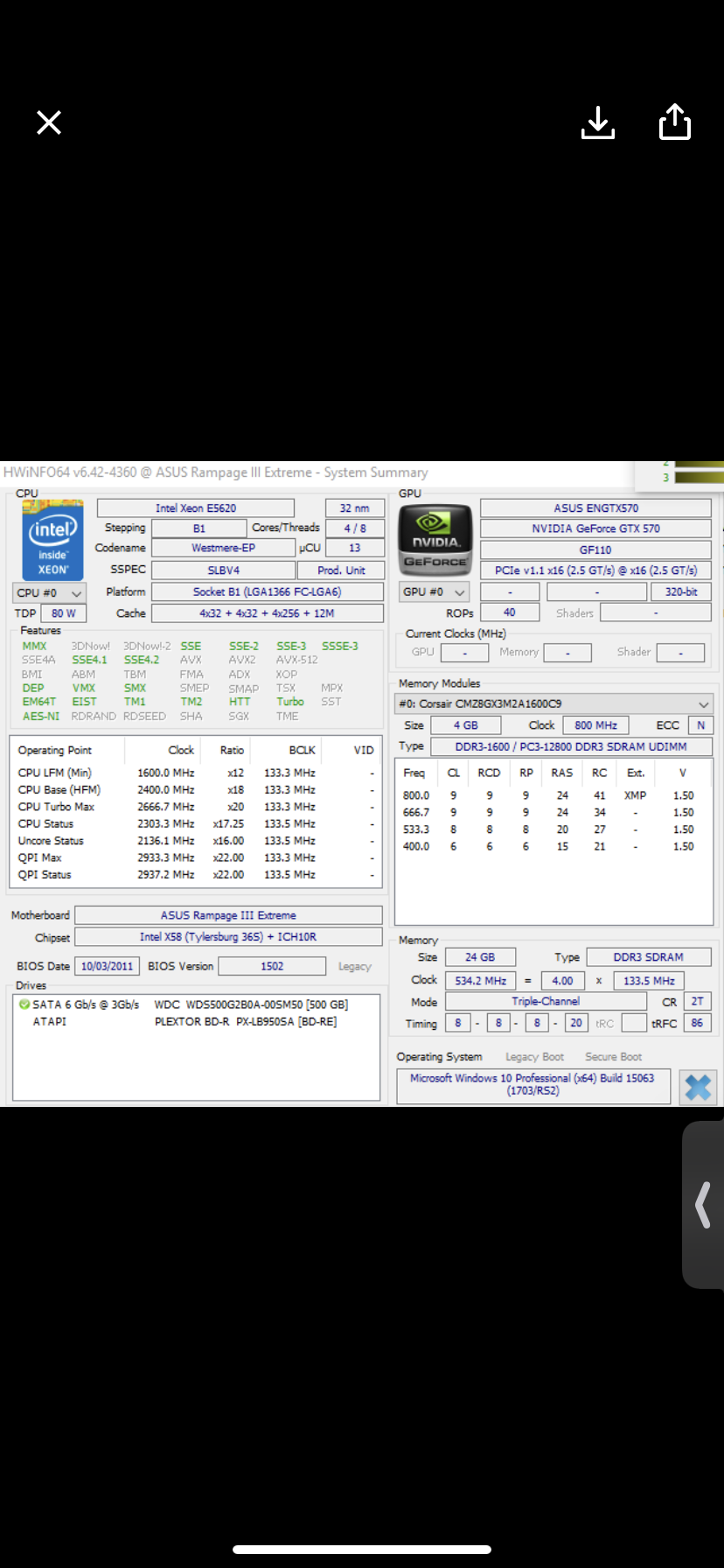Click the BIOS date 10/03/2011 field

tap(108, 966)
